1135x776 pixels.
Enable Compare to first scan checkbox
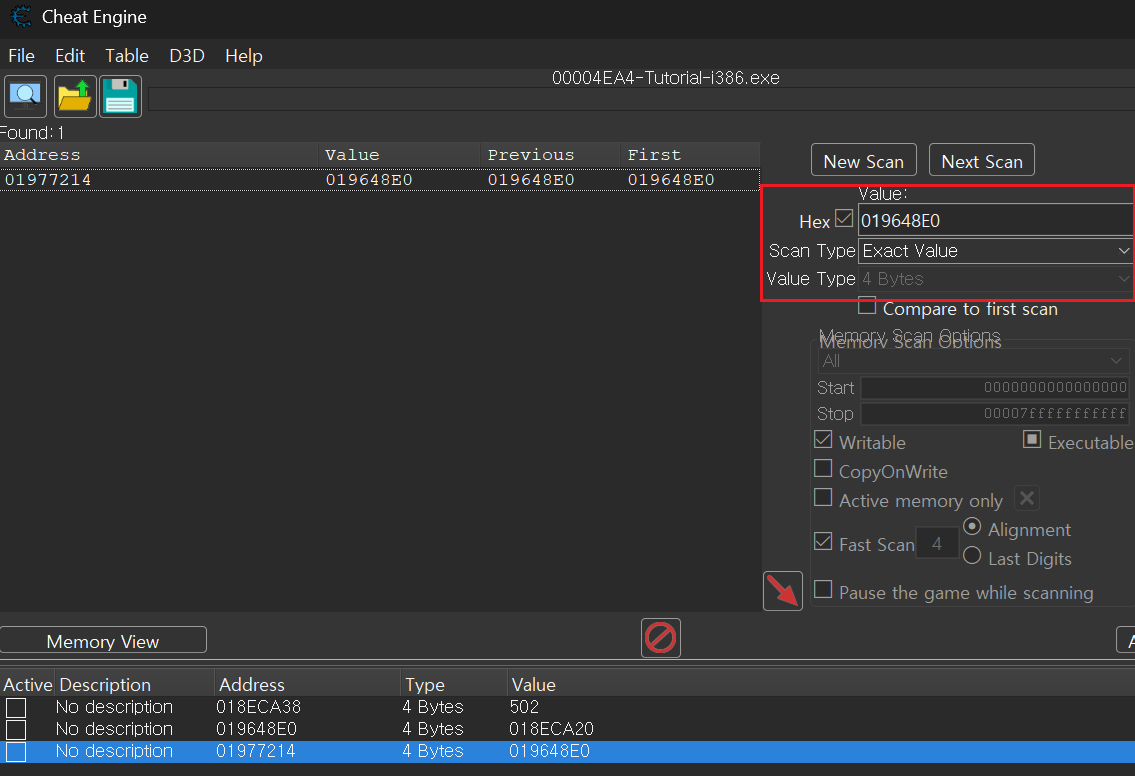tap(867, 307)
